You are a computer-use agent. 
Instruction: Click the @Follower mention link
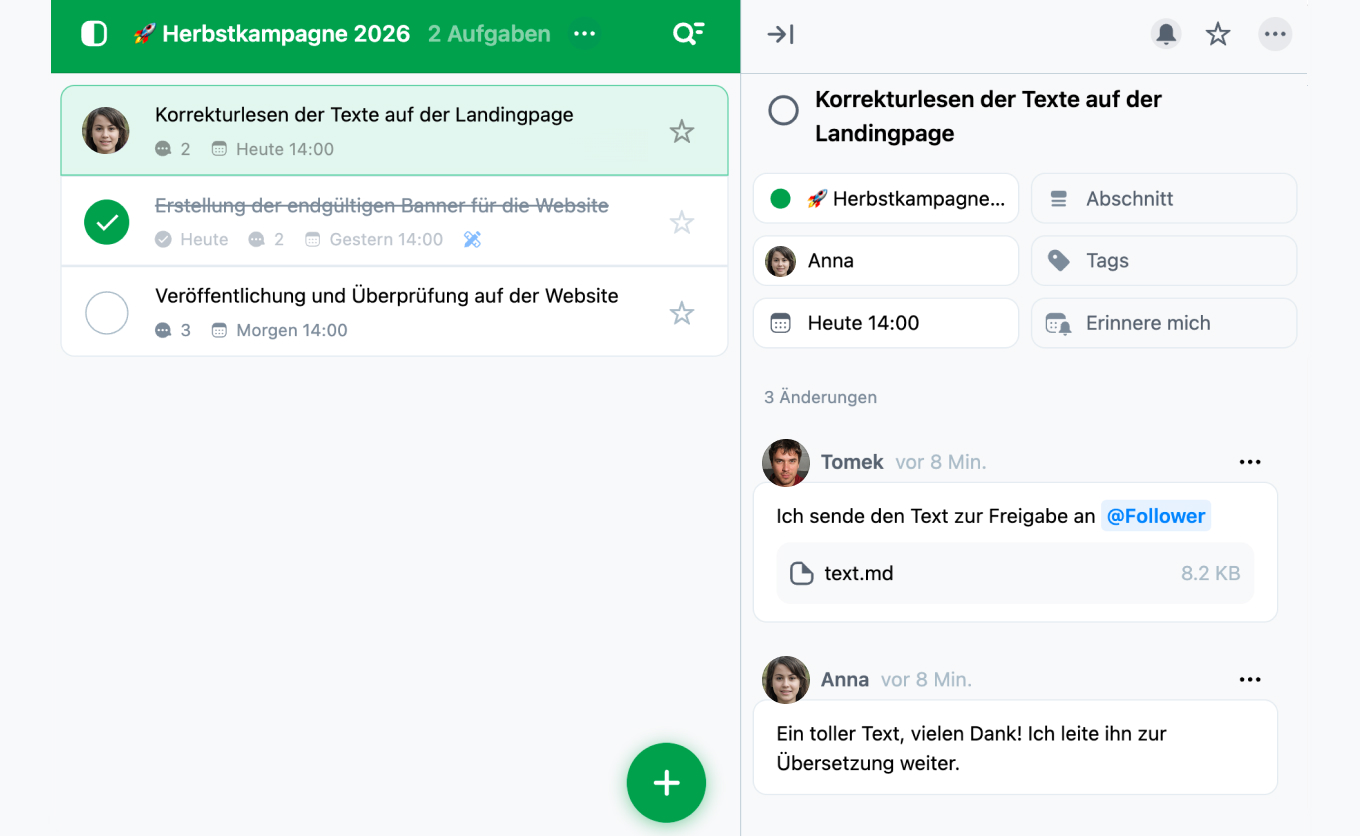pyautogui.click(x=1156, y=516)
